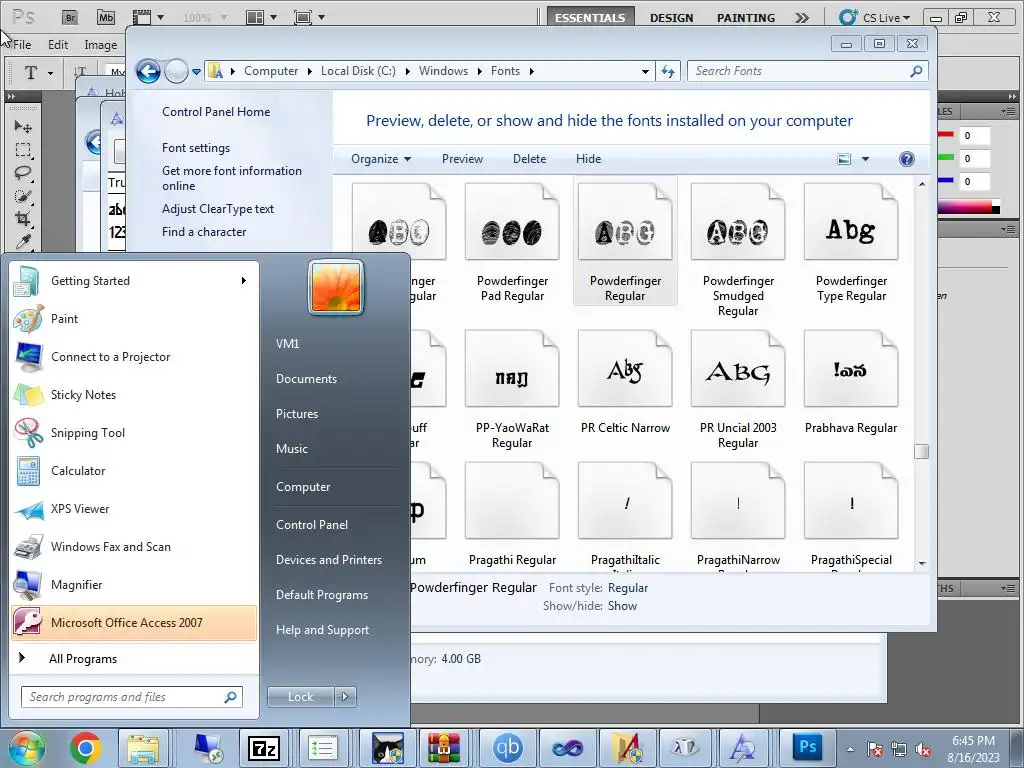Select the Rectangular Marquee tool

click(24, 150)
